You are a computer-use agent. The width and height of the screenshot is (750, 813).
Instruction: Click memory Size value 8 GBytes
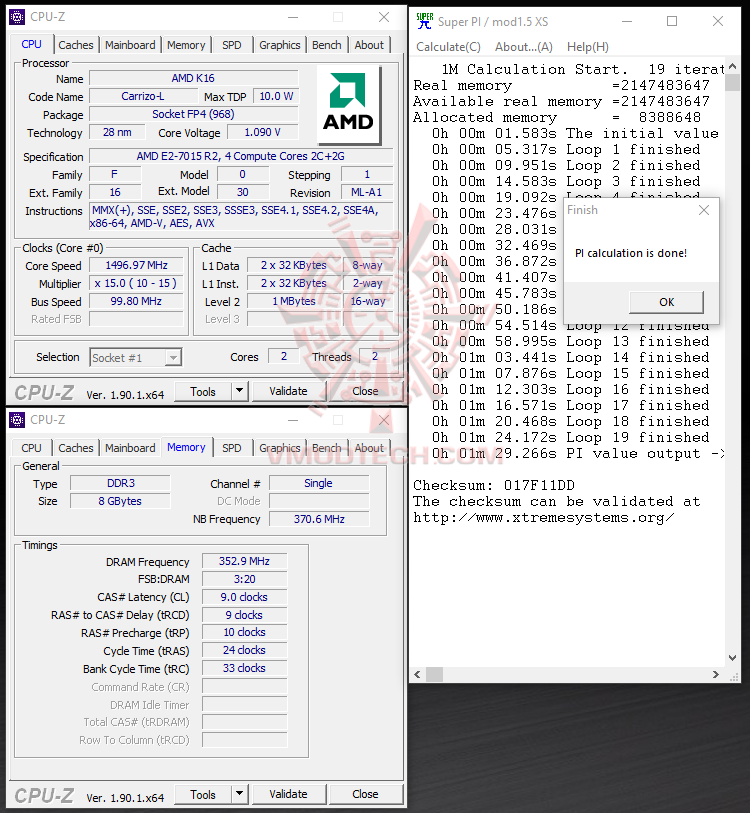[120, 501]
